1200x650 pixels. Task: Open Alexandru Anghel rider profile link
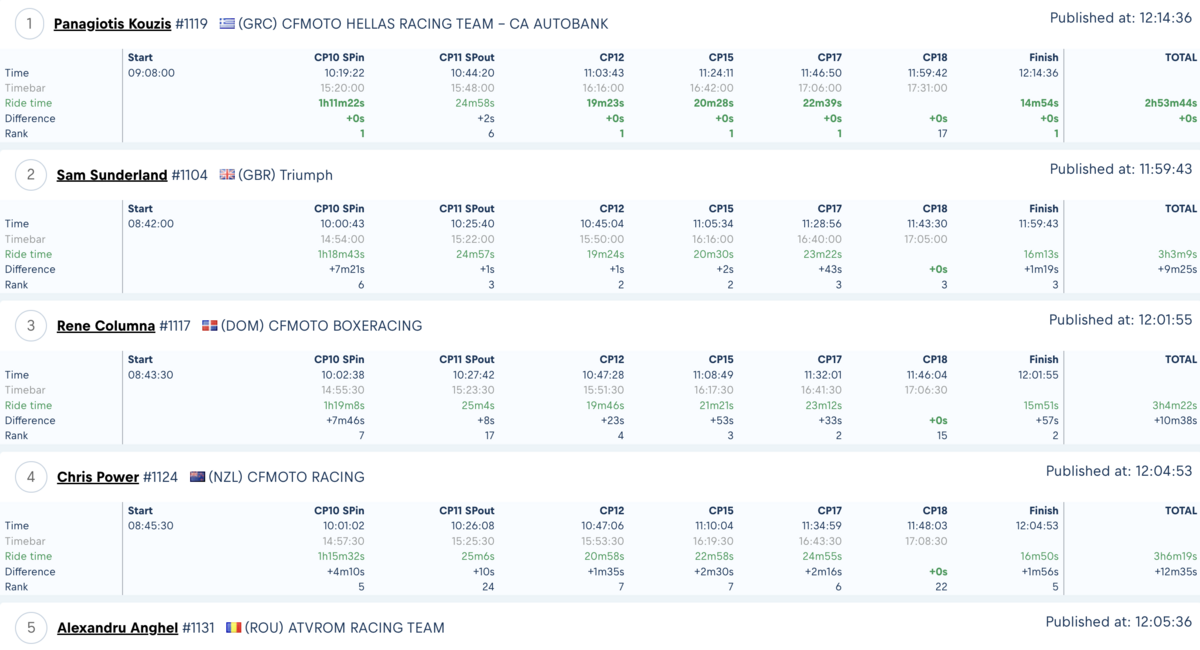(x=117, y=628)
